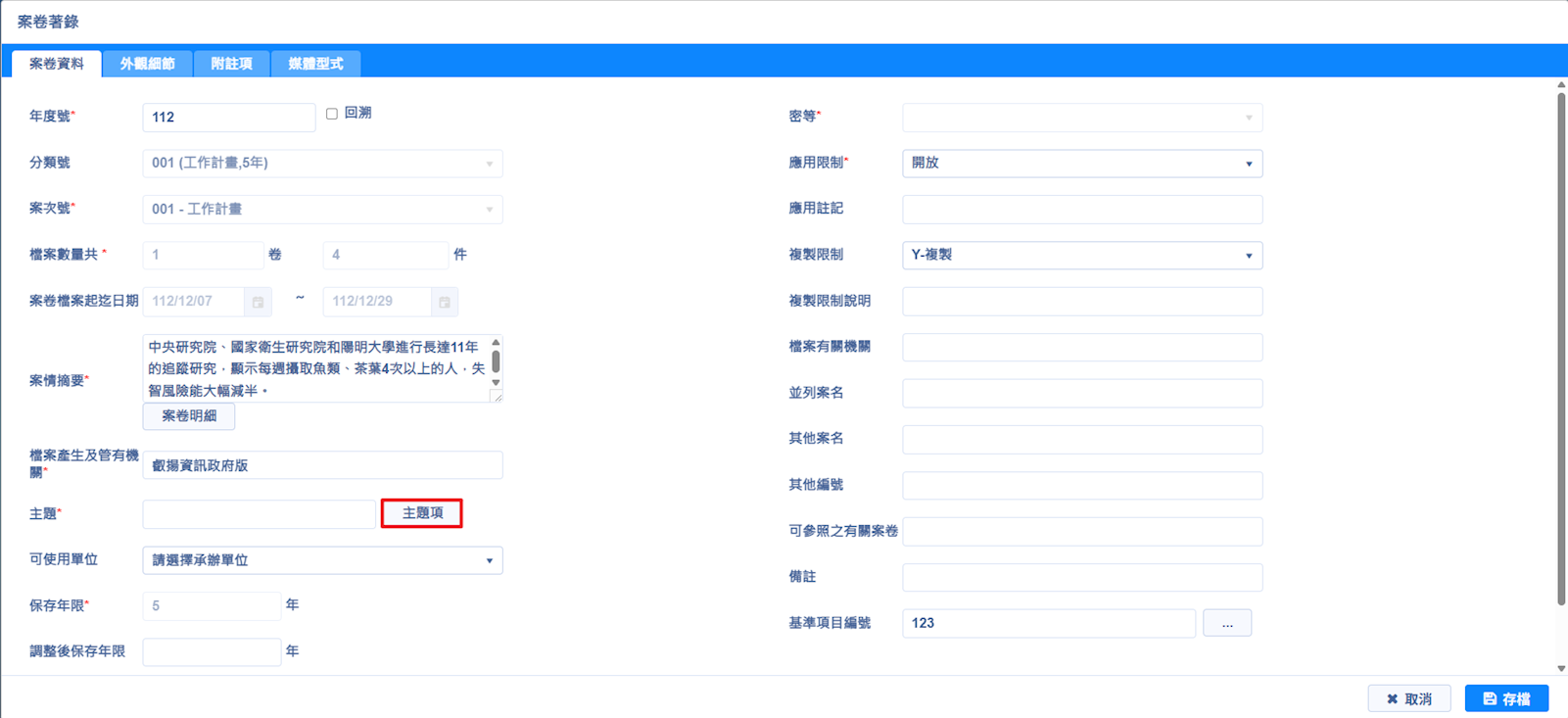
Task: Click the 基準項目編號 ellipsis browse button
Action: (x=1226, y=623)
